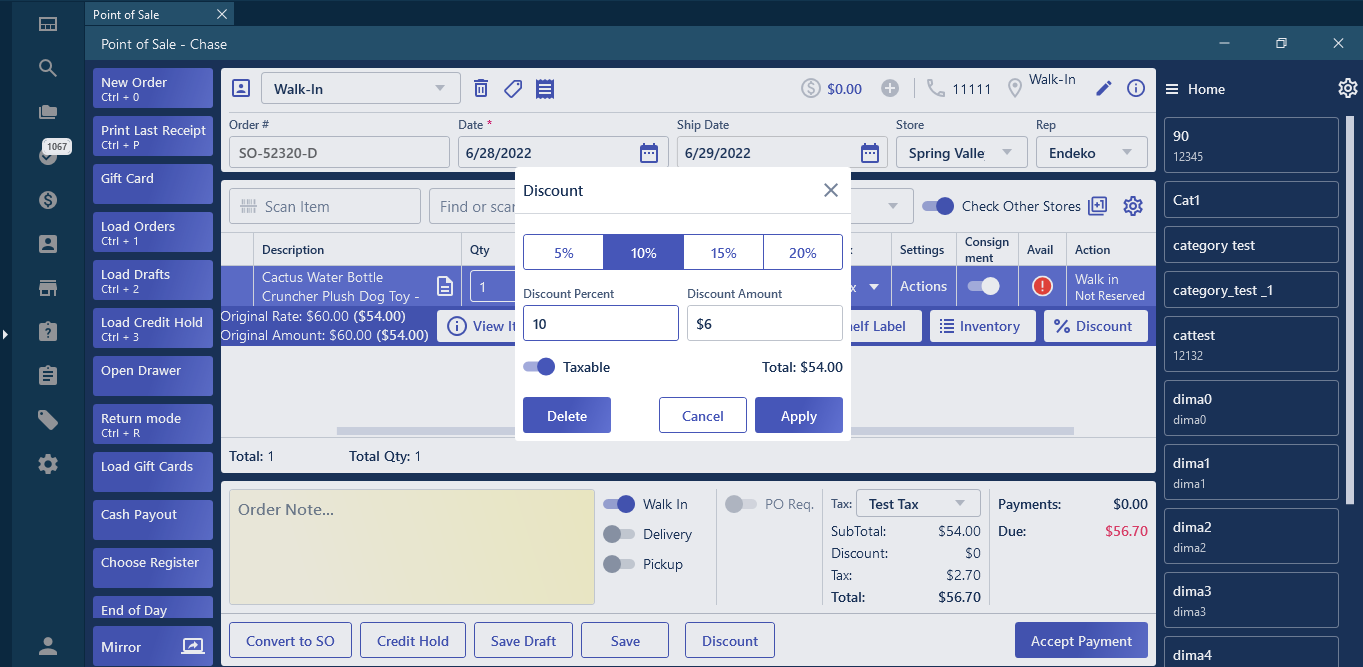
Task: Click the Accept Payment button
Action: [x=1081, y=641]
